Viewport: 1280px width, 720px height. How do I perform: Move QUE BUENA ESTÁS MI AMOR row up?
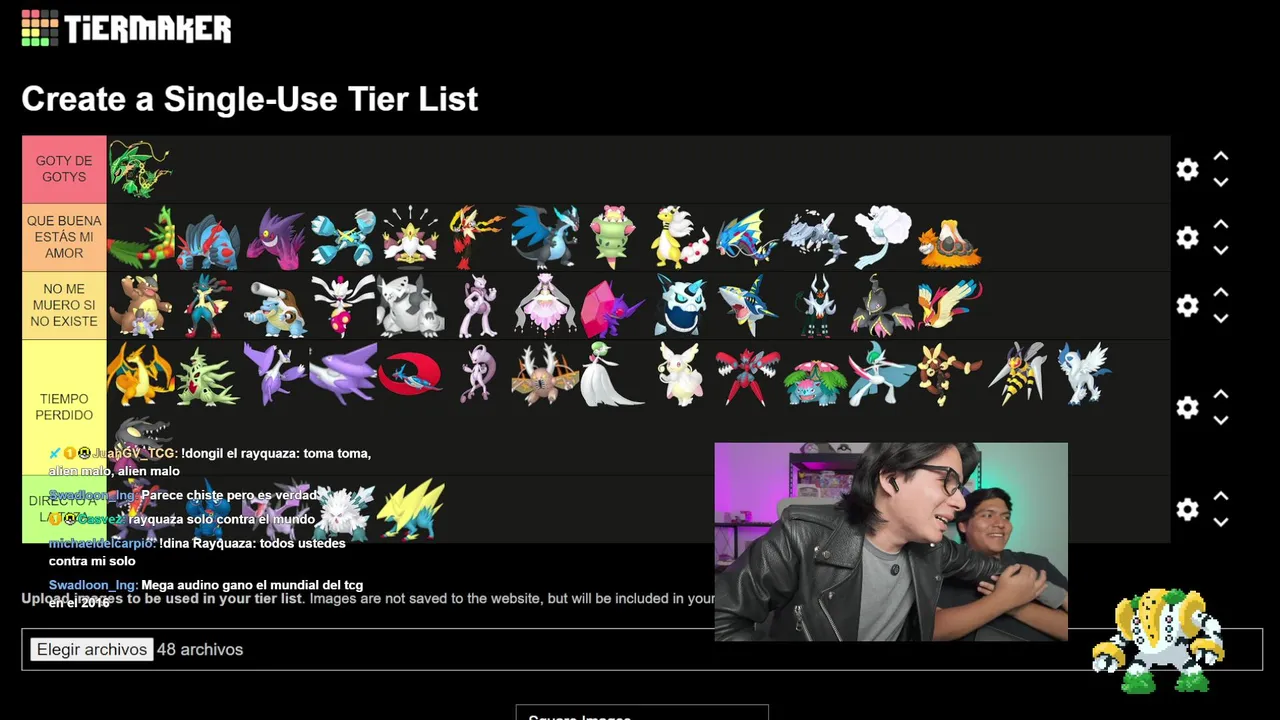(x=1221, y=225)
